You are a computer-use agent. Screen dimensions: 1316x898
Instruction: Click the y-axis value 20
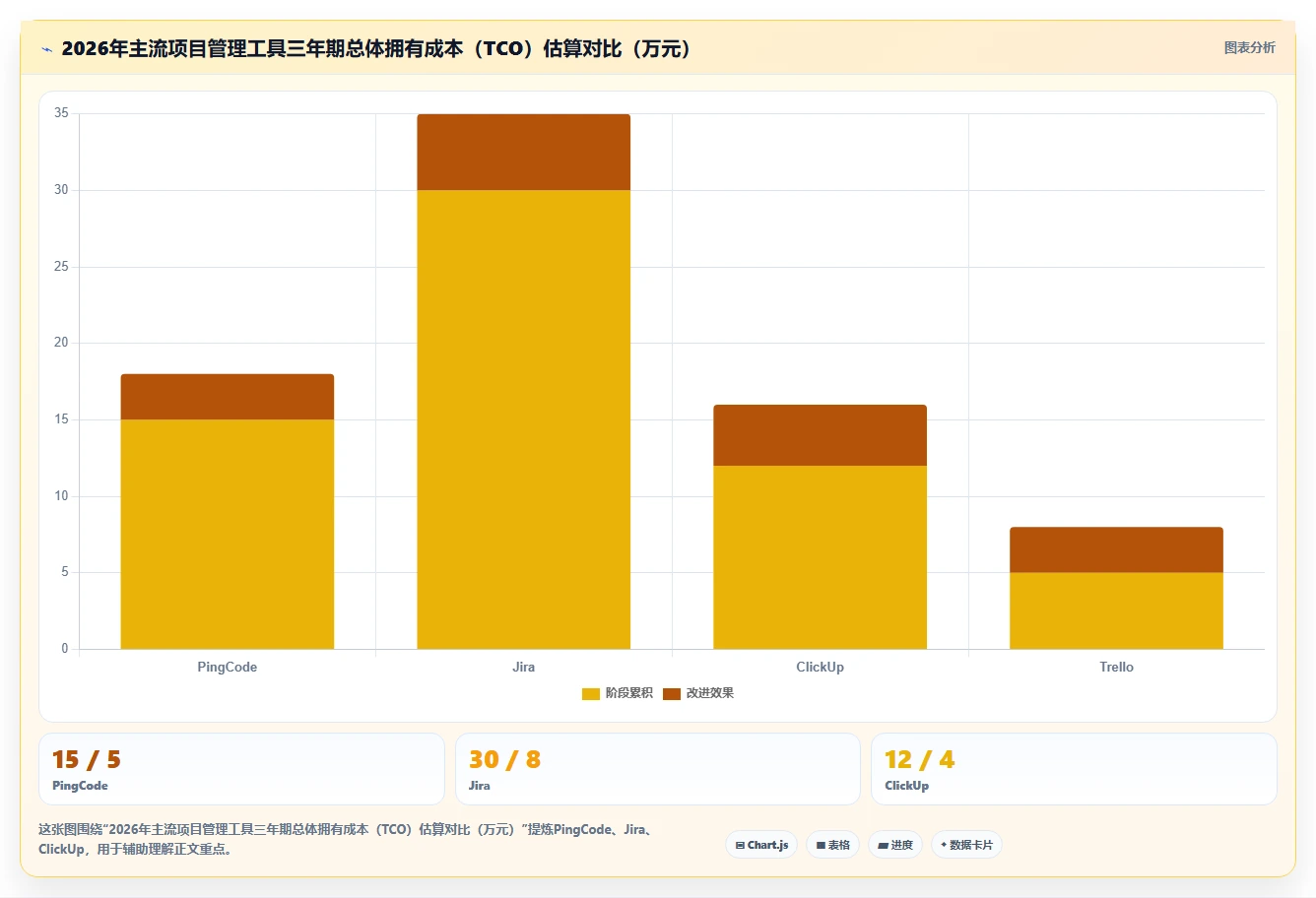[x=61, y=343]
